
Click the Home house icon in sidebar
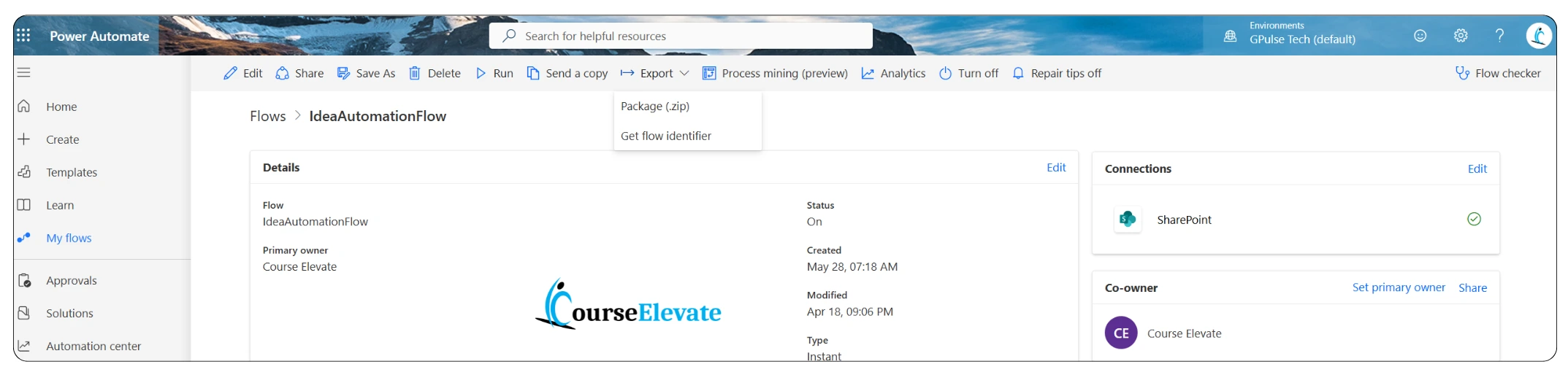24,107
